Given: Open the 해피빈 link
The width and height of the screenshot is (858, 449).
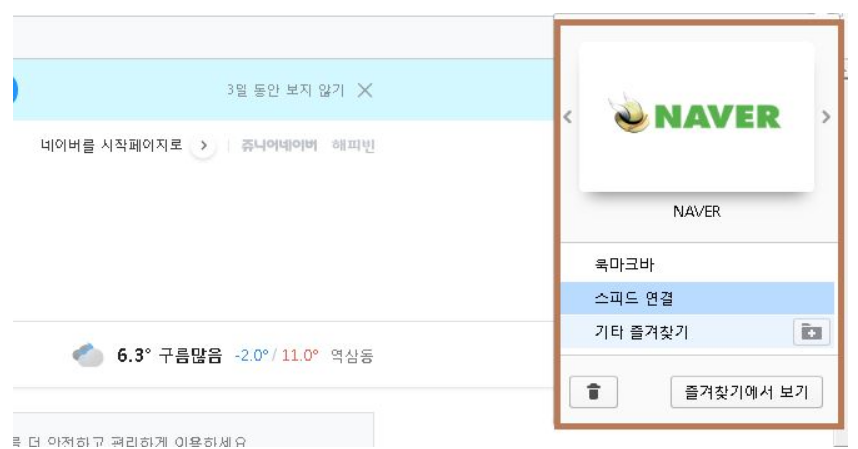Looking at the screenshot, I should click(353, 145).
